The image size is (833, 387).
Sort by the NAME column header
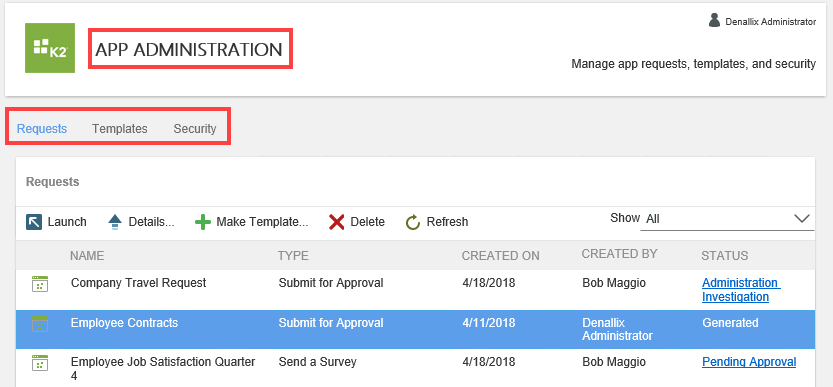87,256
